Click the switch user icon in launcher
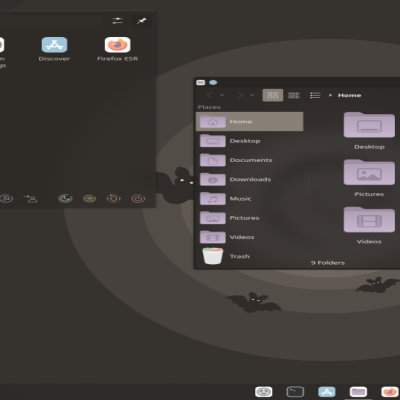Viewport: 400px width, 400px height. [x=30, y=199]
